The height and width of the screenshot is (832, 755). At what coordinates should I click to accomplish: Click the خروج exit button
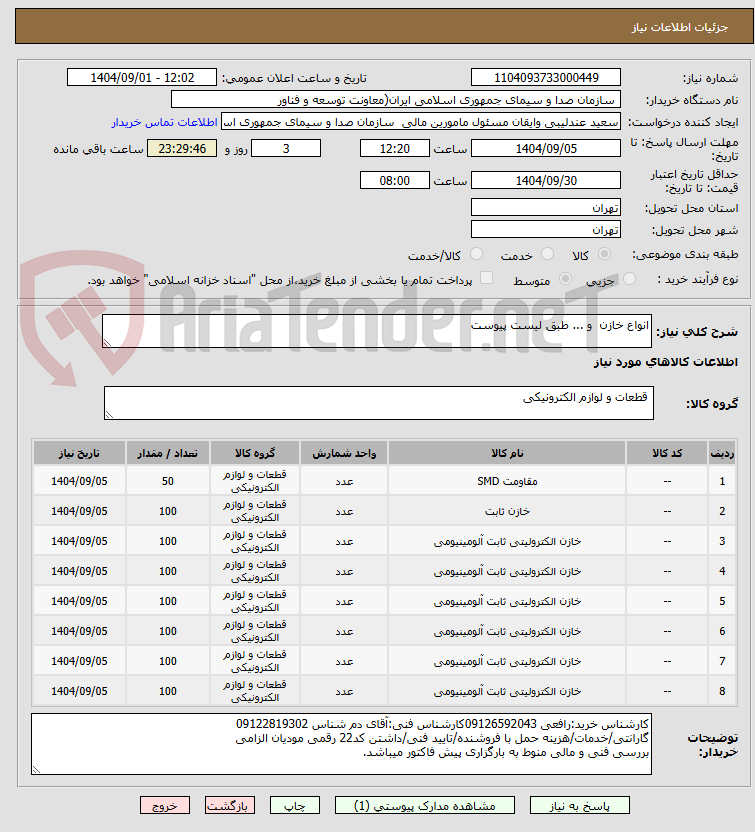pyautogui.click(x=165, y=805)
